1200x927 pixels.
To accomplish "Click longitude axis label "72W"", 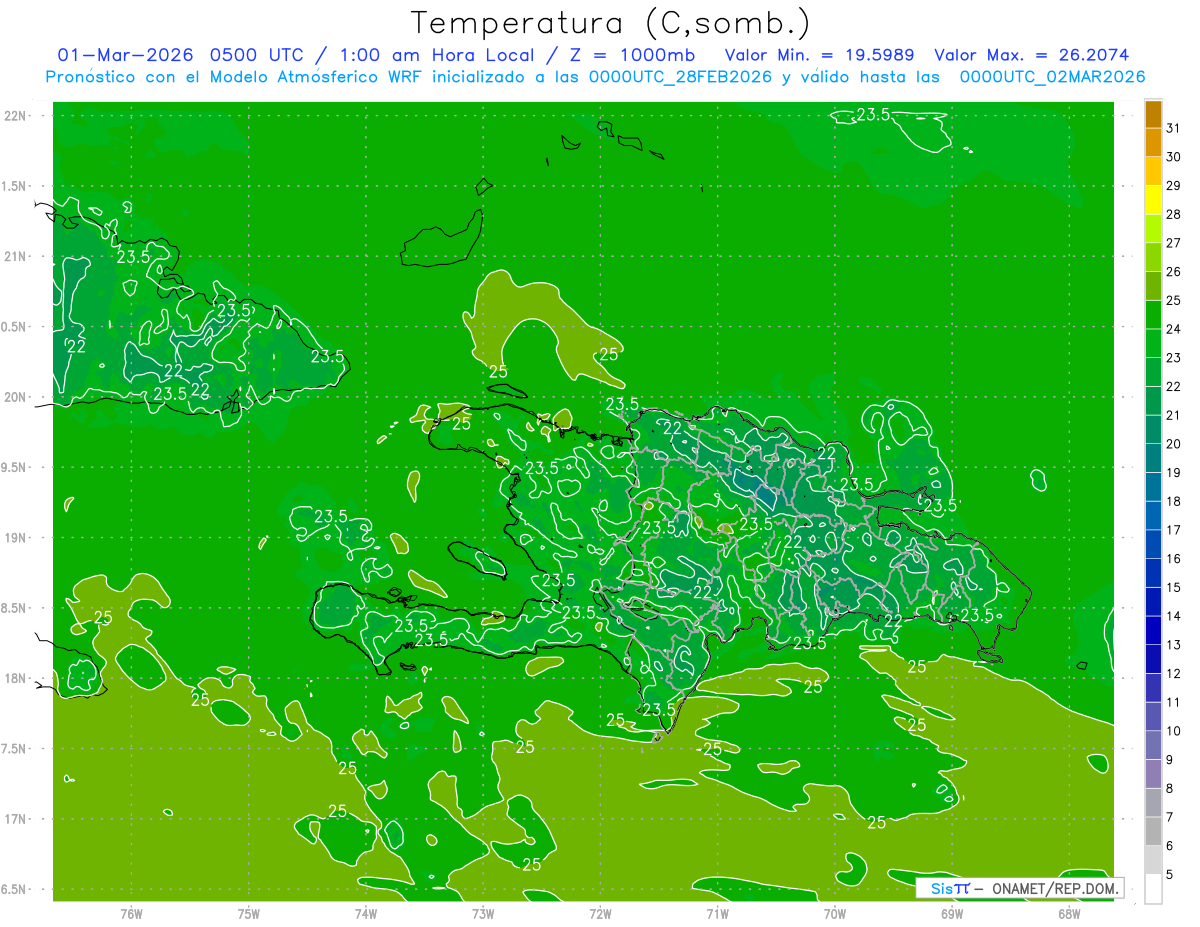I will [x=601, y=913].
